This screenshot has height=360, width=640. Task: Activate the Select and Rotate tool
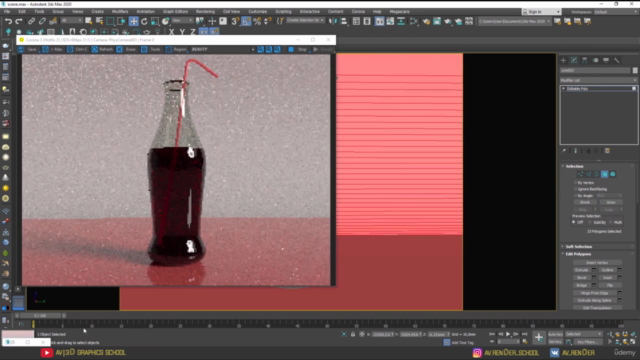(144, 21)
